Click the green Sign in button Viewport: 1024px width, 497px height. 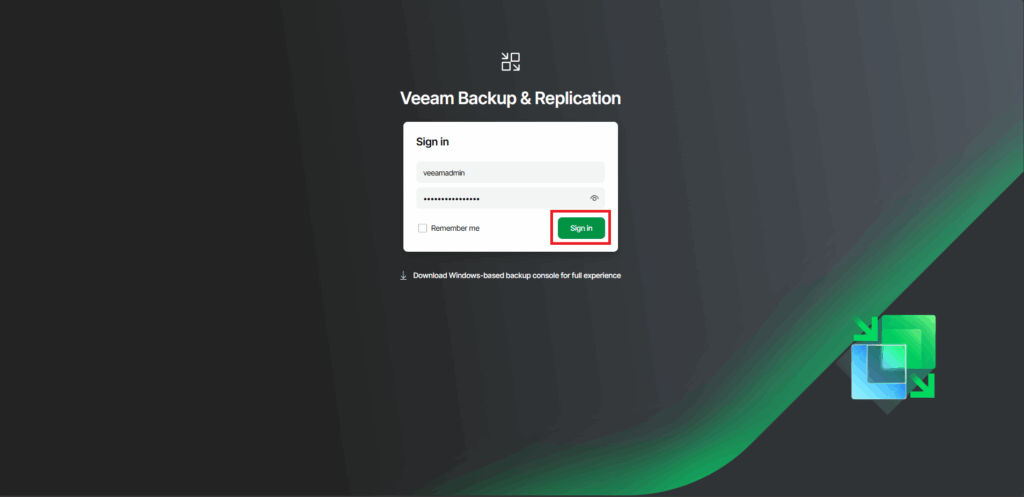[x=581, y=228]
